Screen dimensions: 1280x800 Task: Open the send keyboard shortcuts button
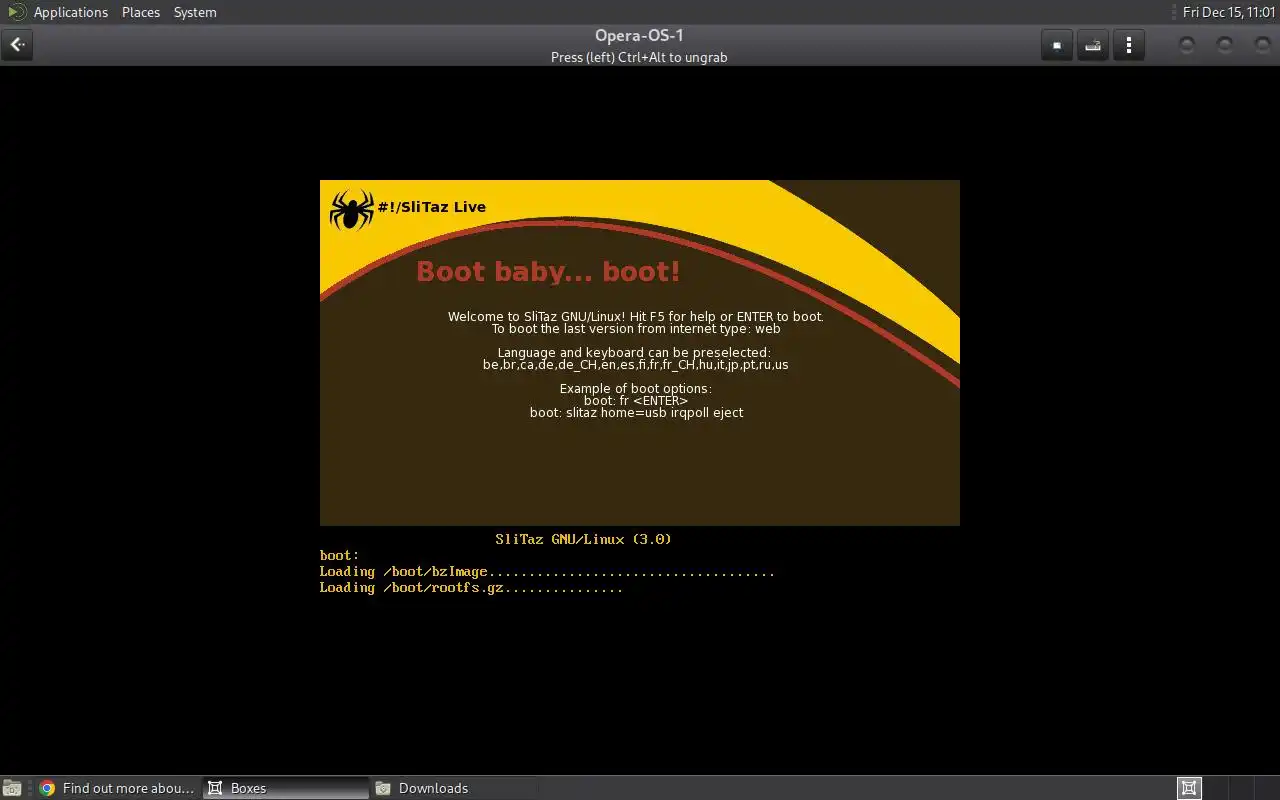(1093, 45)
